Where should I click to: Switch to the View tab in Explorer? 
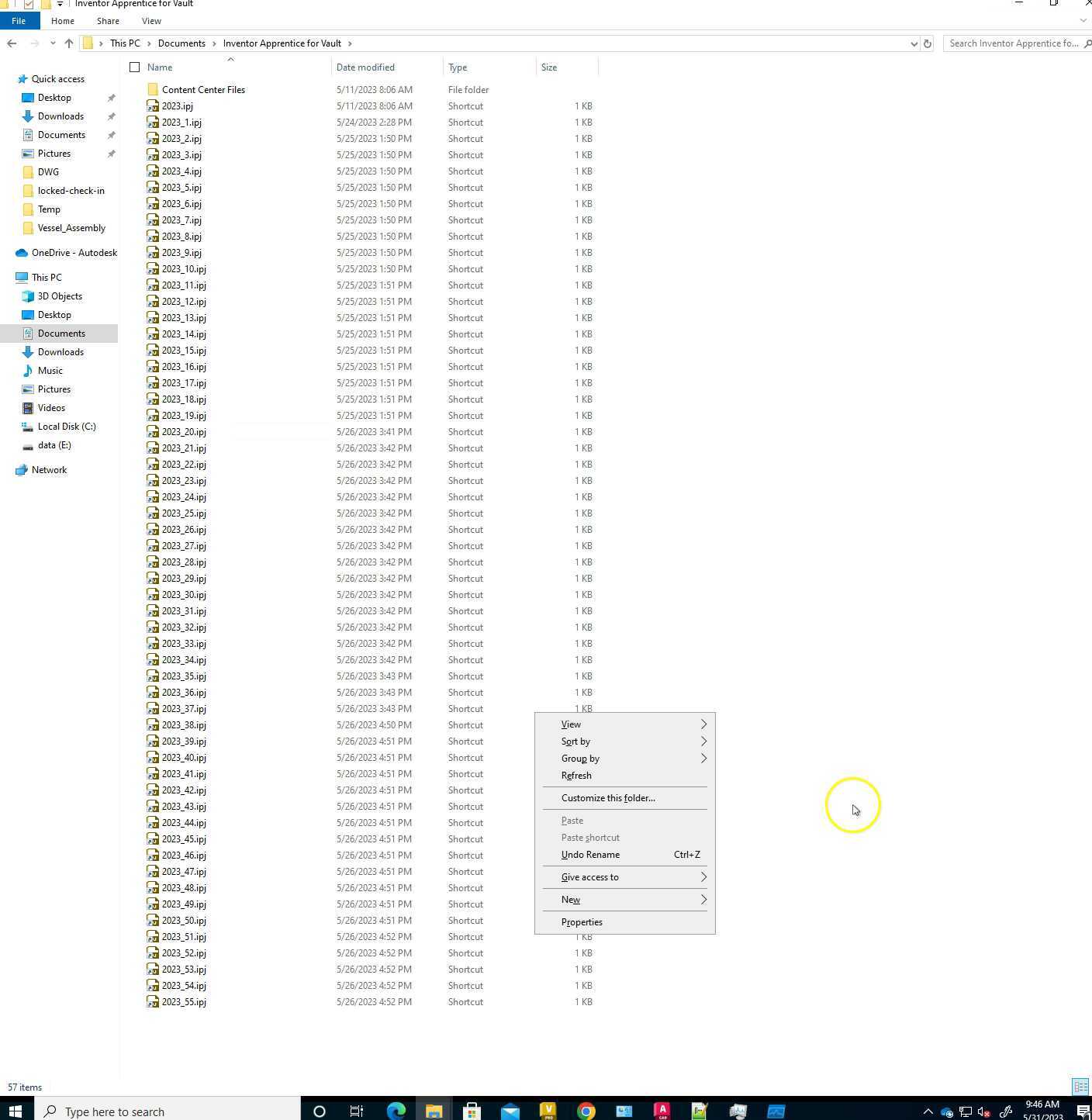[x=151, y=21]
